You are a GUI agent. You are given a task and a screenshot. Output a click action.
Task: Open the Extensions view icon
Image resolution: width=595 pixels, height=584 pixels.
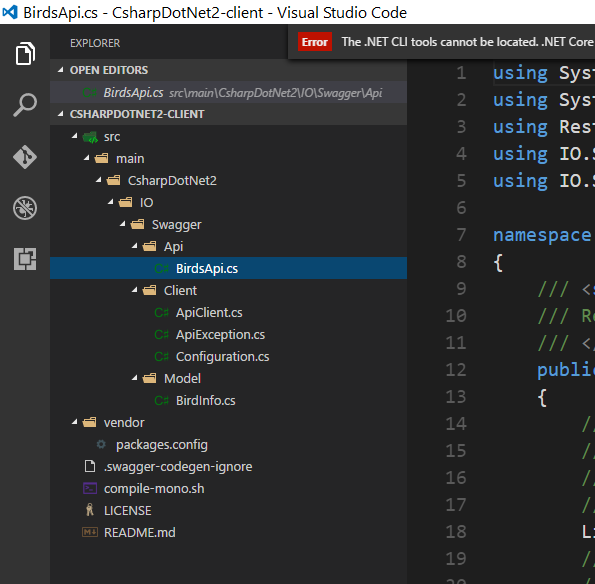[25, 259]
